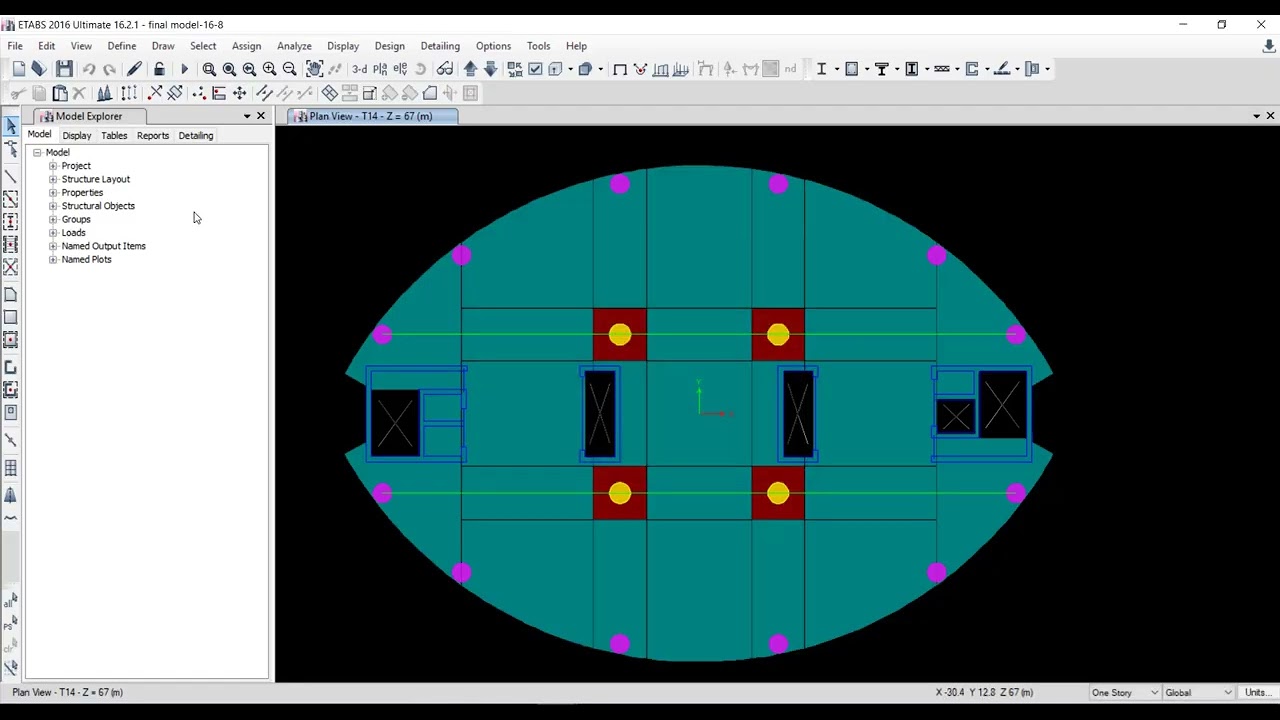Expand the Properties tree node
This screenshot has height=720, width=1280.
(53, 193)
